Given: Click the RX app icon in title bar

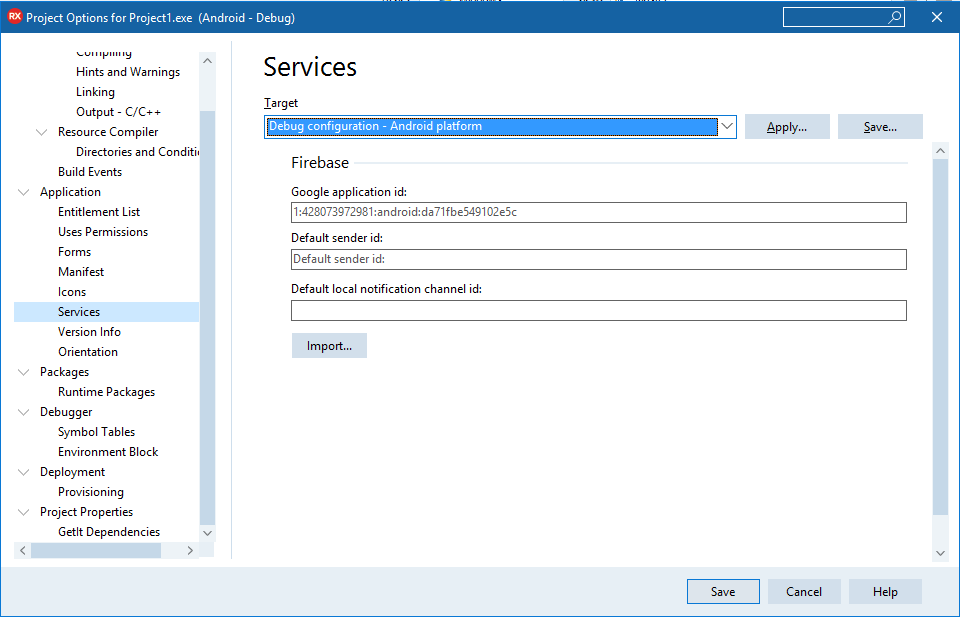Looking at the screenshot, I should (x=14, y=17).
